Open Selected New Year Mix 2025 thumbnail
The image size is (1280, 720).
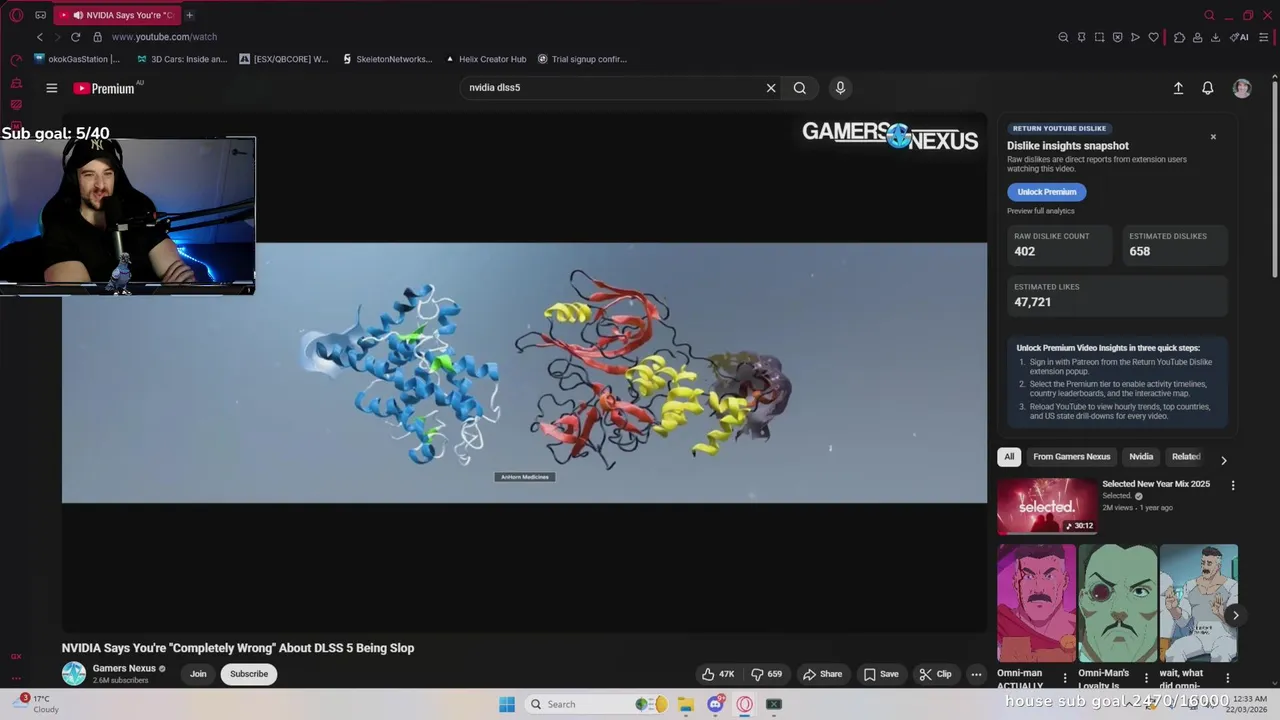coord(1047,506)
